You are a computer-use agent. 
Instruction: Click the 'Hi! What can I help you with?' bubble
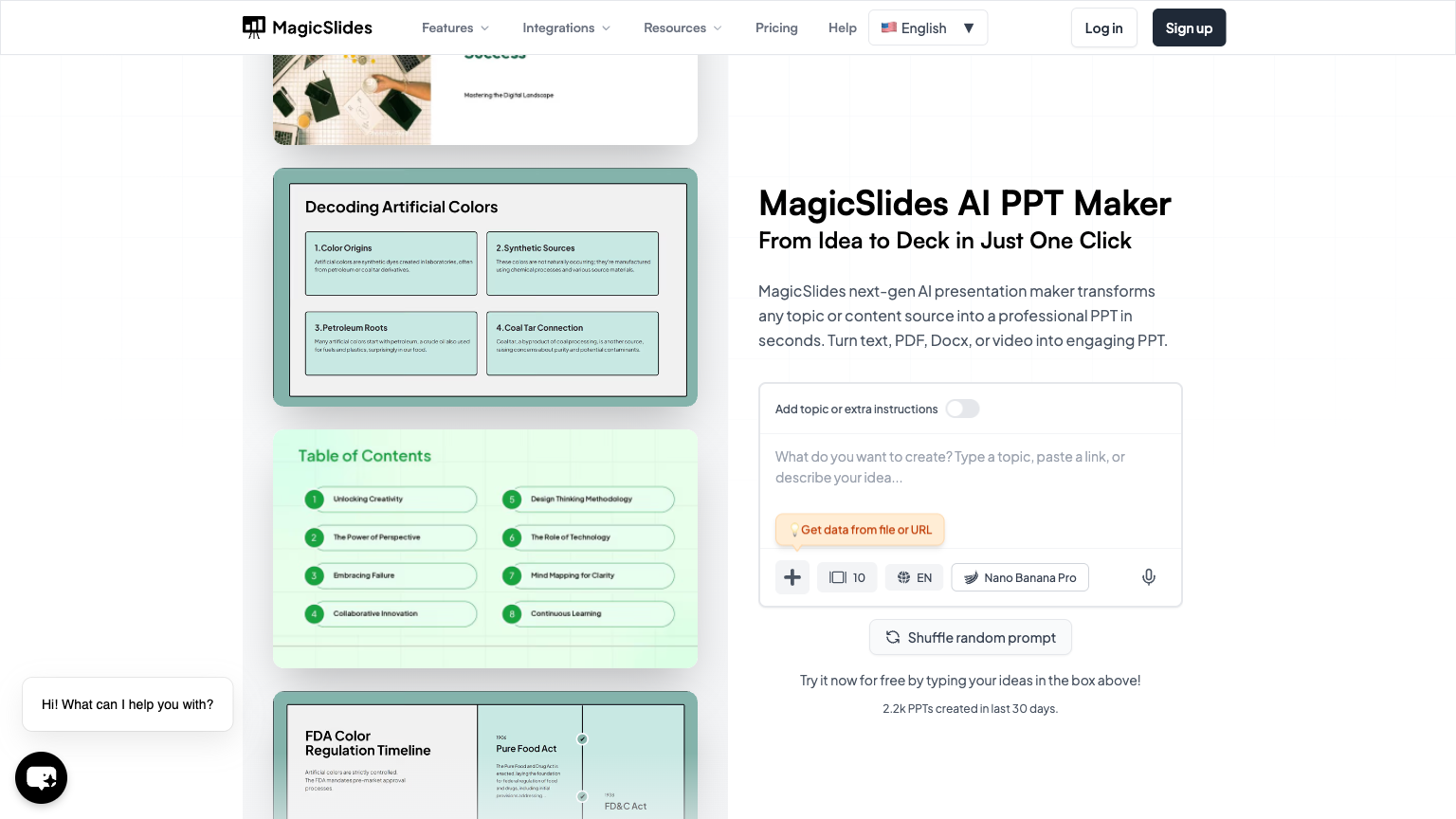(x=127, y=704)
